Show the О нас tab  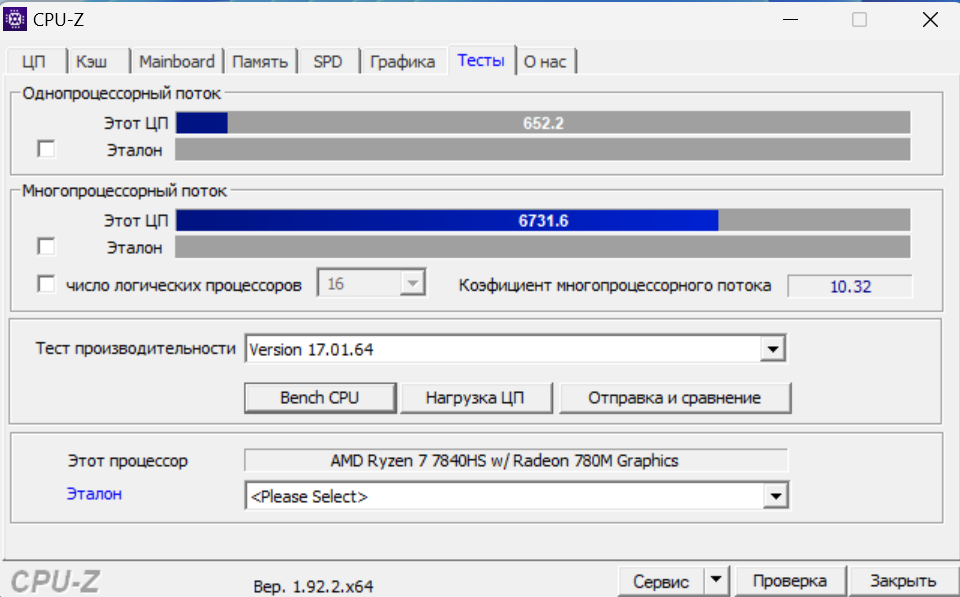pyautogui.click(x=545, y=62)
